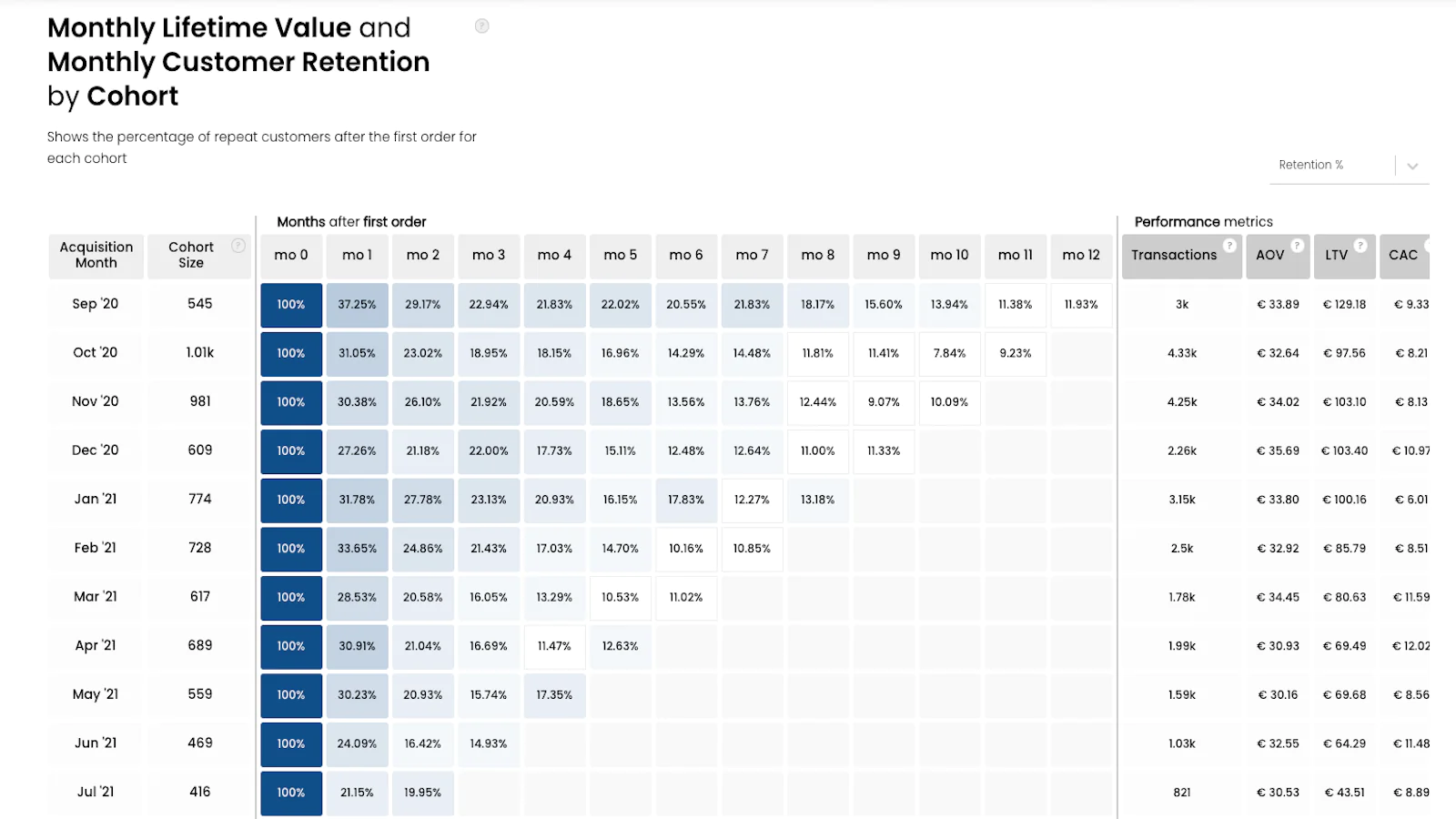Click the help icon beside the page title

(482, 26)
